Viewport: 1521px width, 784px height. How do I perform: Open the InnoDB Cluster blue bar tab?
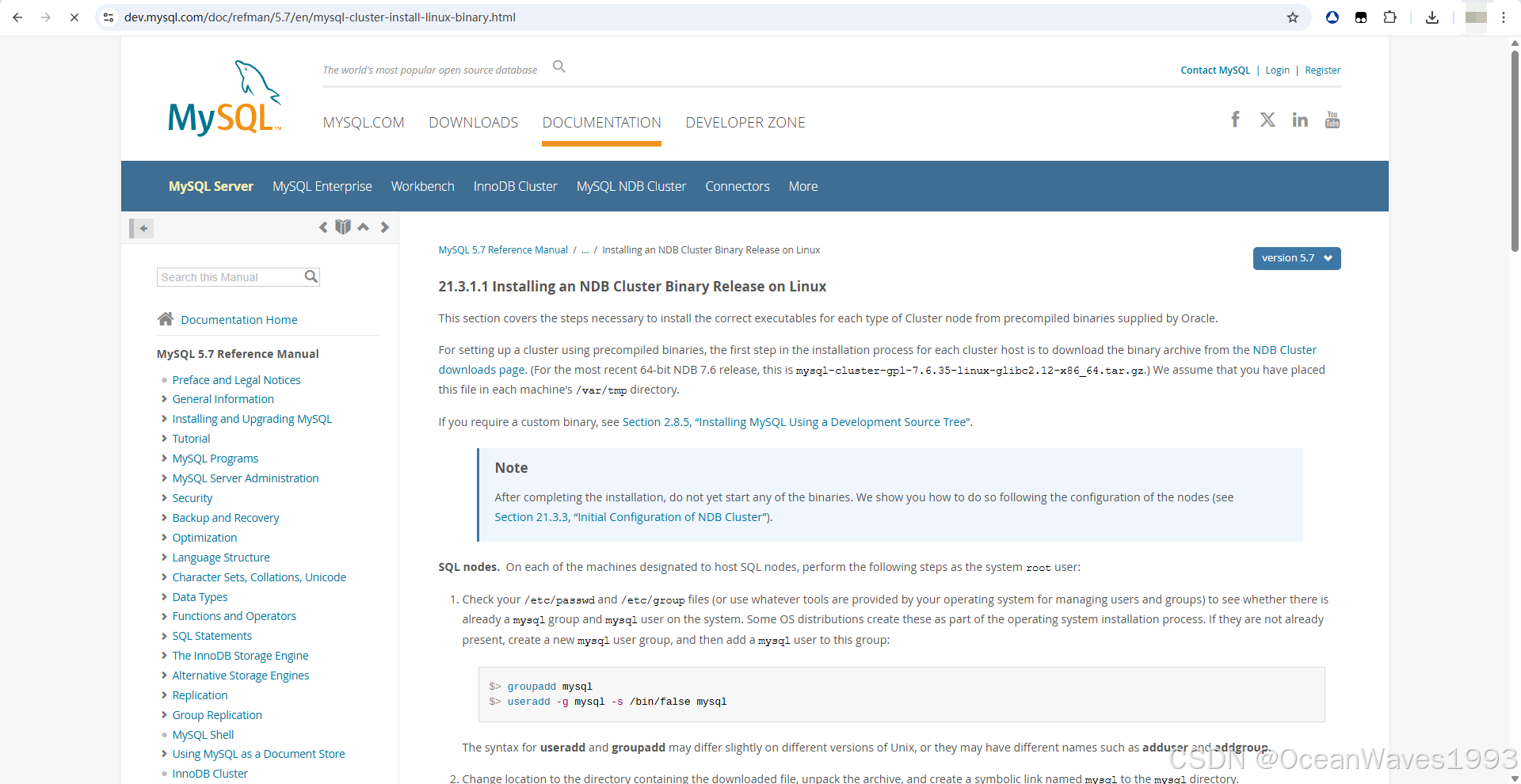click(x=516, y=186)
